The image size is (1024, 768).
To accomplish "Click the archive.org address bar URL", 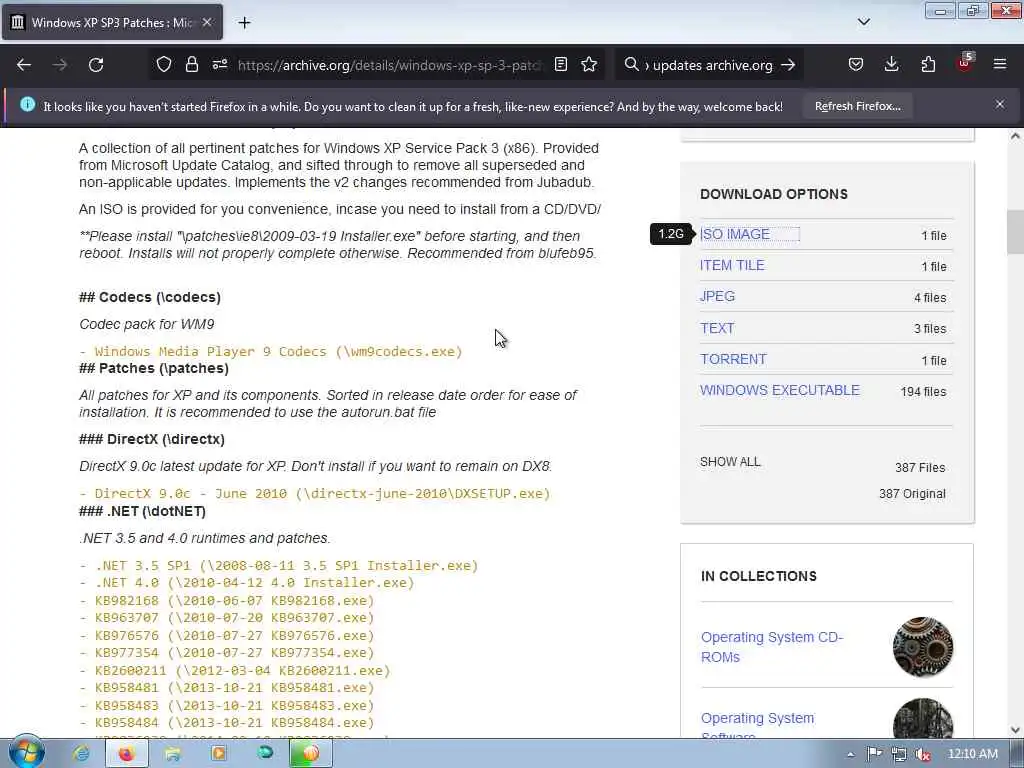I will [x=389, y=65].
